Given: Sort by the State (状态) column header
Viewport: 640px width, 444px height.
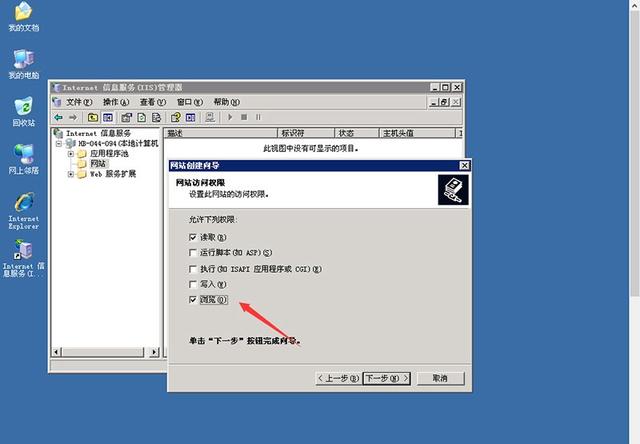Looking at the screenshot, I should (x=357, y=133).
